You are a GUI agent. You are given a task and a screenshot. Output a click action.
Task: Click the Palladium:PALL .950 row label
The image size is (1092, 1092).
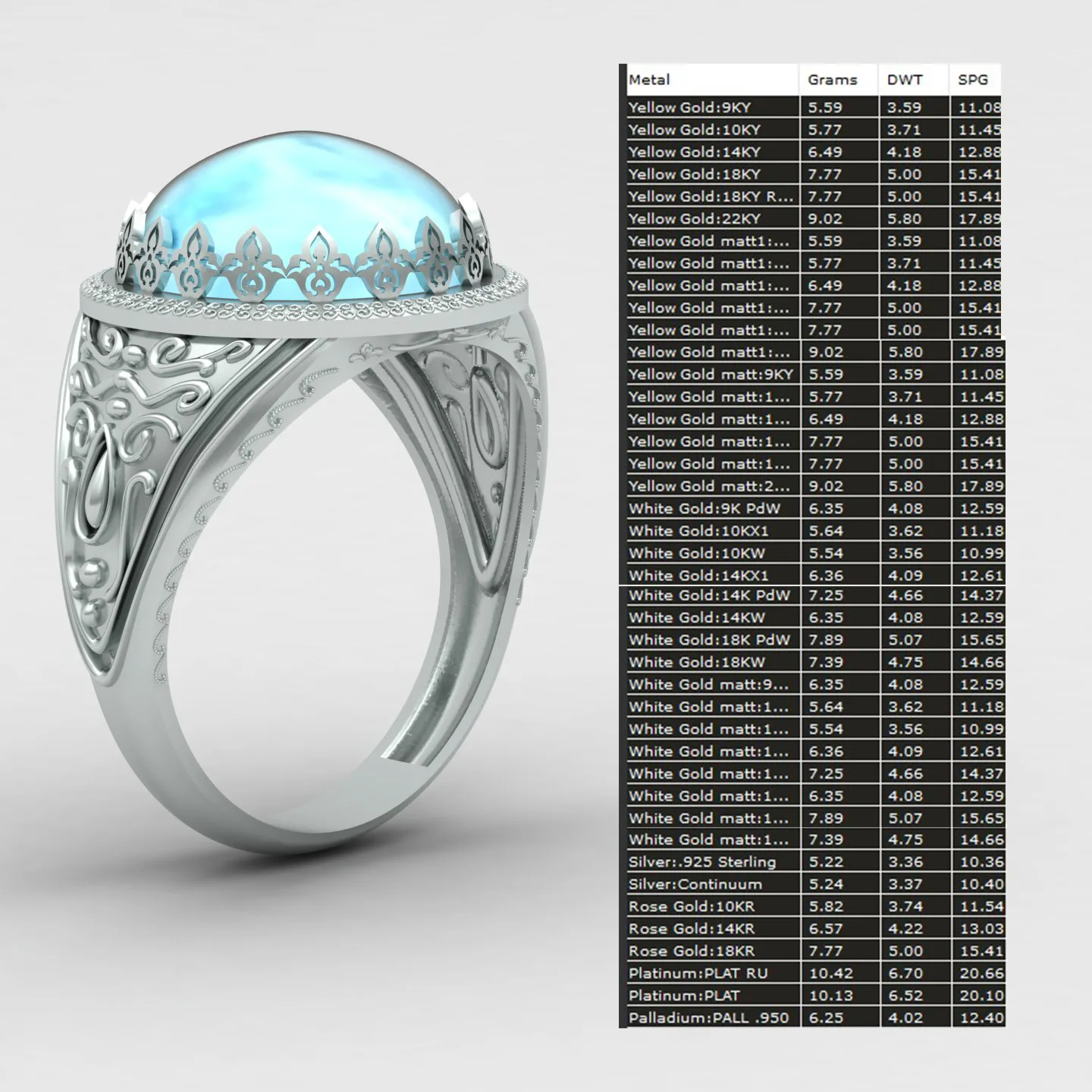pyautogui.click(x=708, y=1018)
